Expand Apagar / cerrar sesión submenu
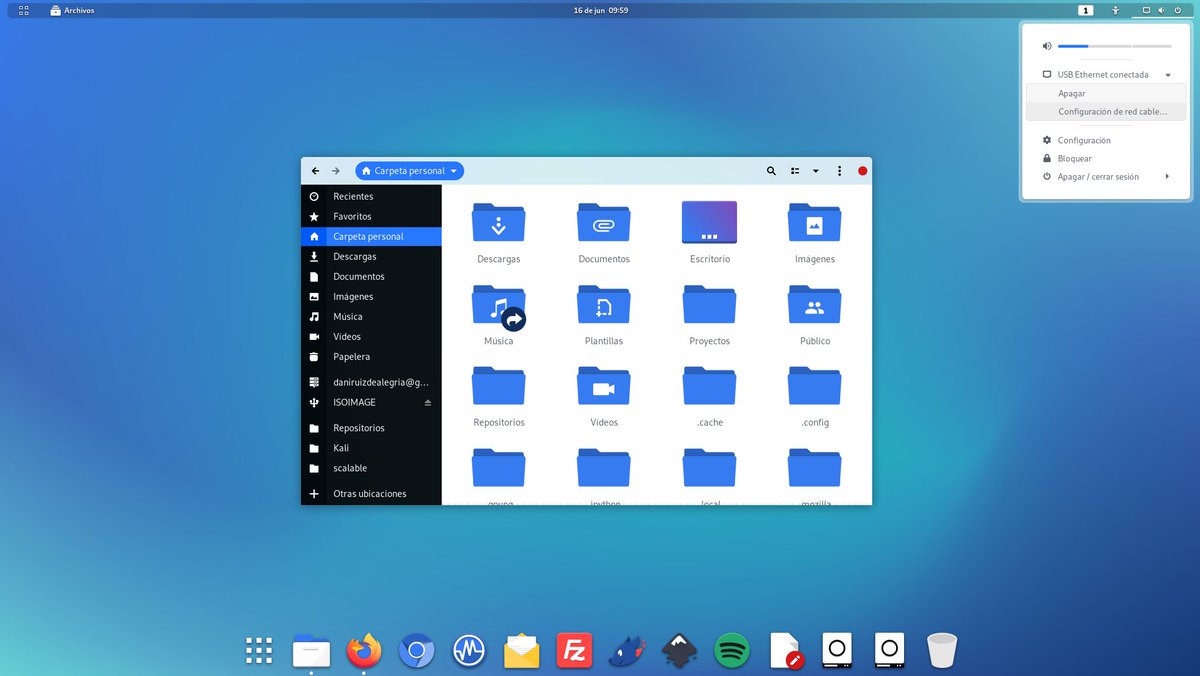The height and width of the screenshot is (676, 1200). (x=1106, y=177)
